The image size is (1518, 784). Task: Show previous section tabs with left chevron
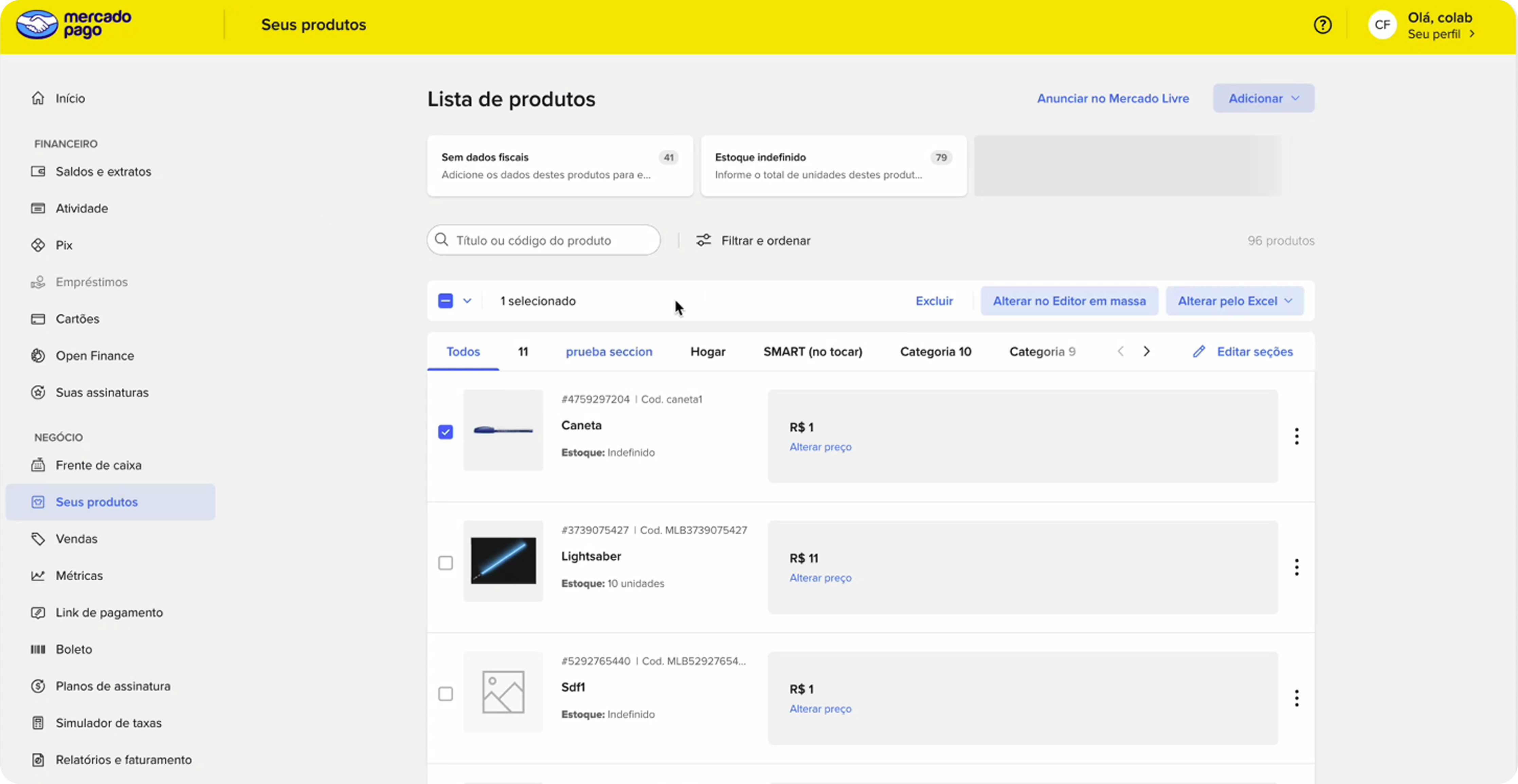click(x=1120, y=352)
